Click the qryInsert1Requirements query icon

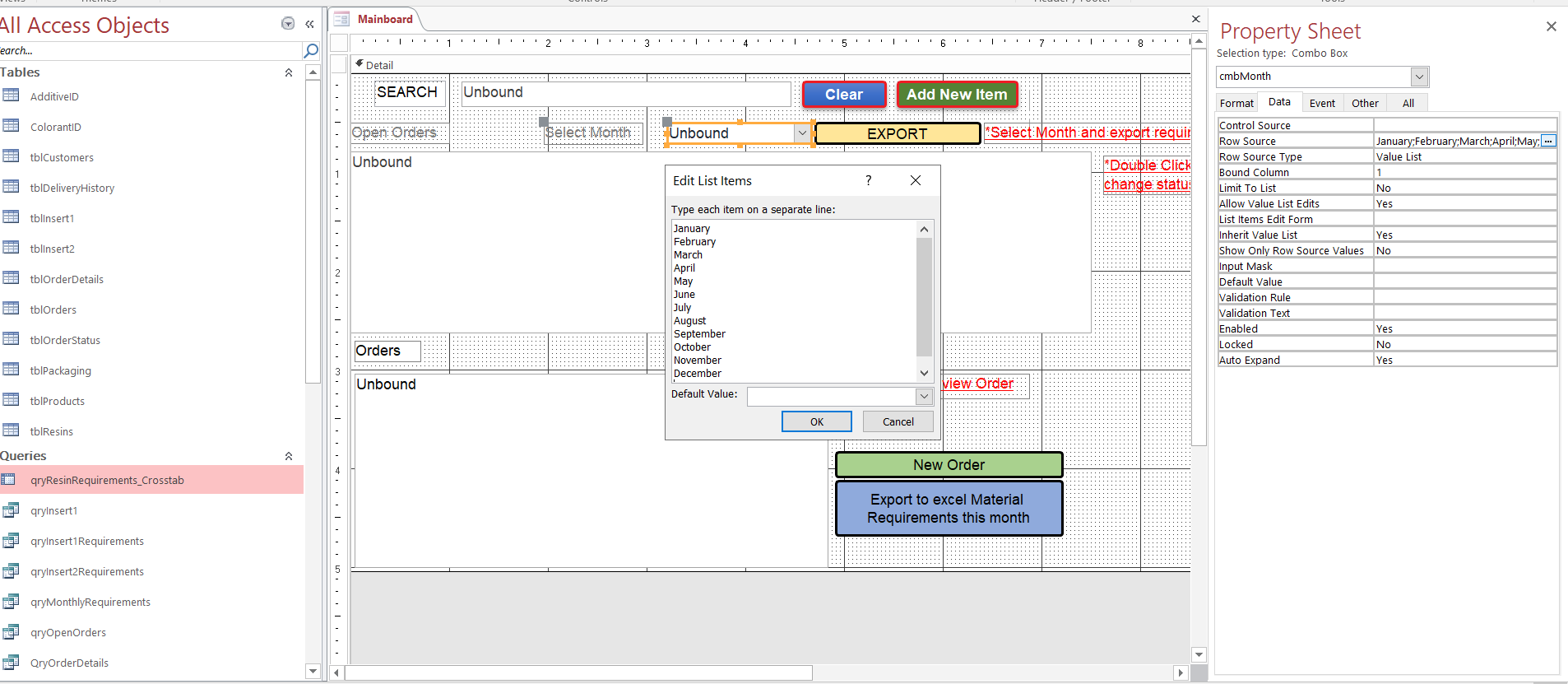coord(11,541)
